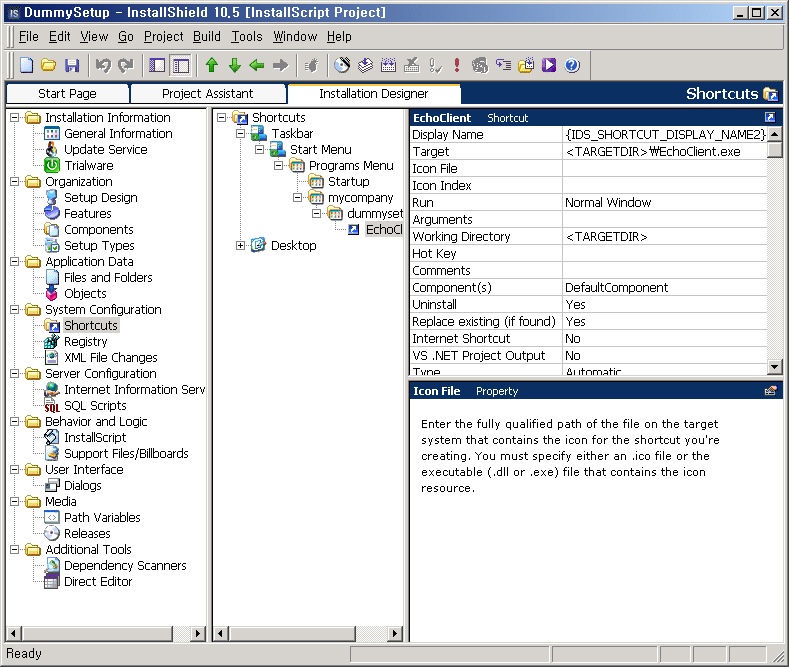This screenshot has height=667, width=789.
Task: Open the Features view
Action: click(x=88, y=214)
